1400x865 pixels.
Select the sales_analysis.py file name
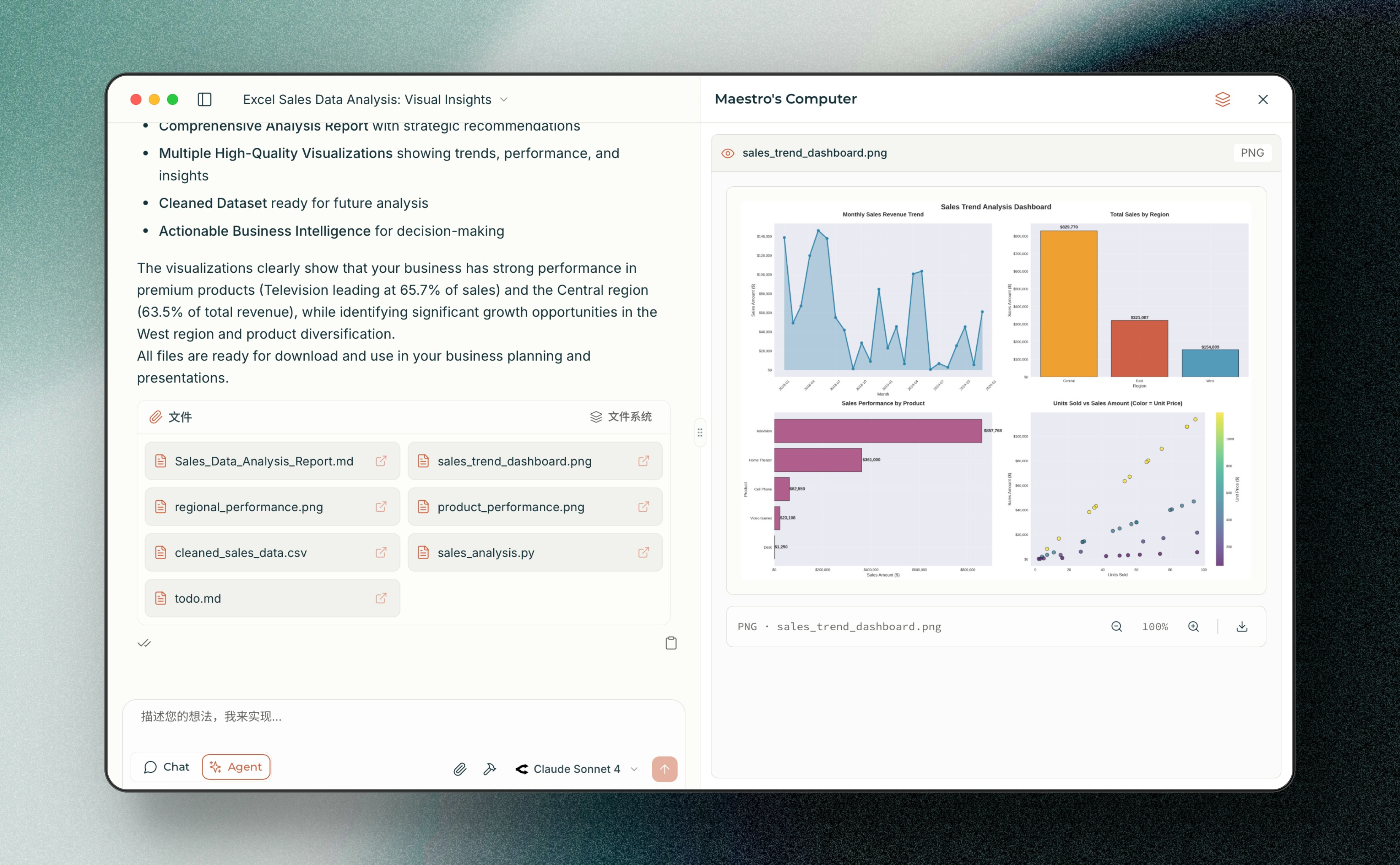pos(486,553)
